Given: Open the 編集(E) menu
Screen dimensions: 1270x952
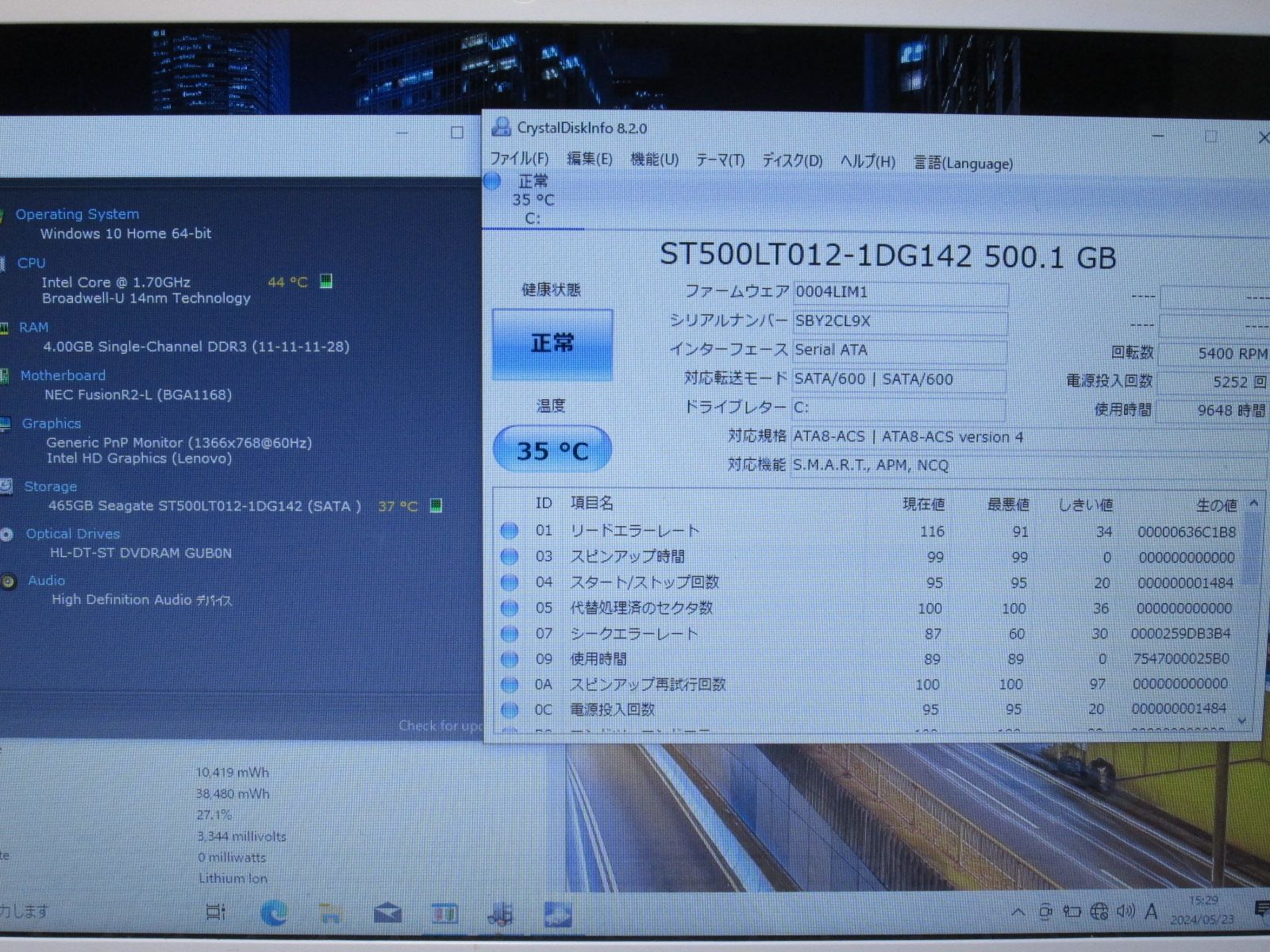Looking at the screenshot, I should point(589,159).
